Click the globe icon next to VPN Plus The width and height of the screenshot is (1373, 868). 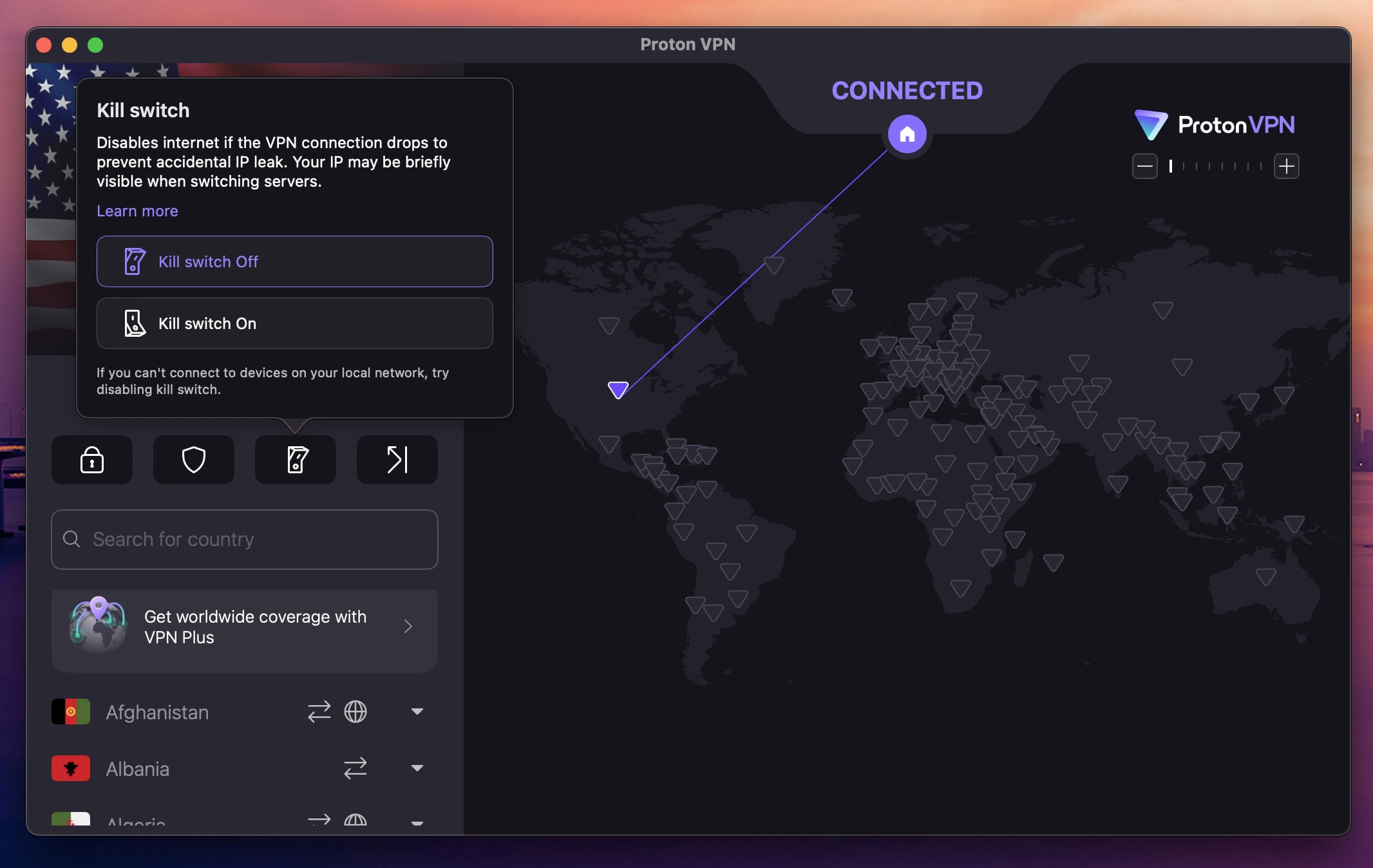click(98, 625)
